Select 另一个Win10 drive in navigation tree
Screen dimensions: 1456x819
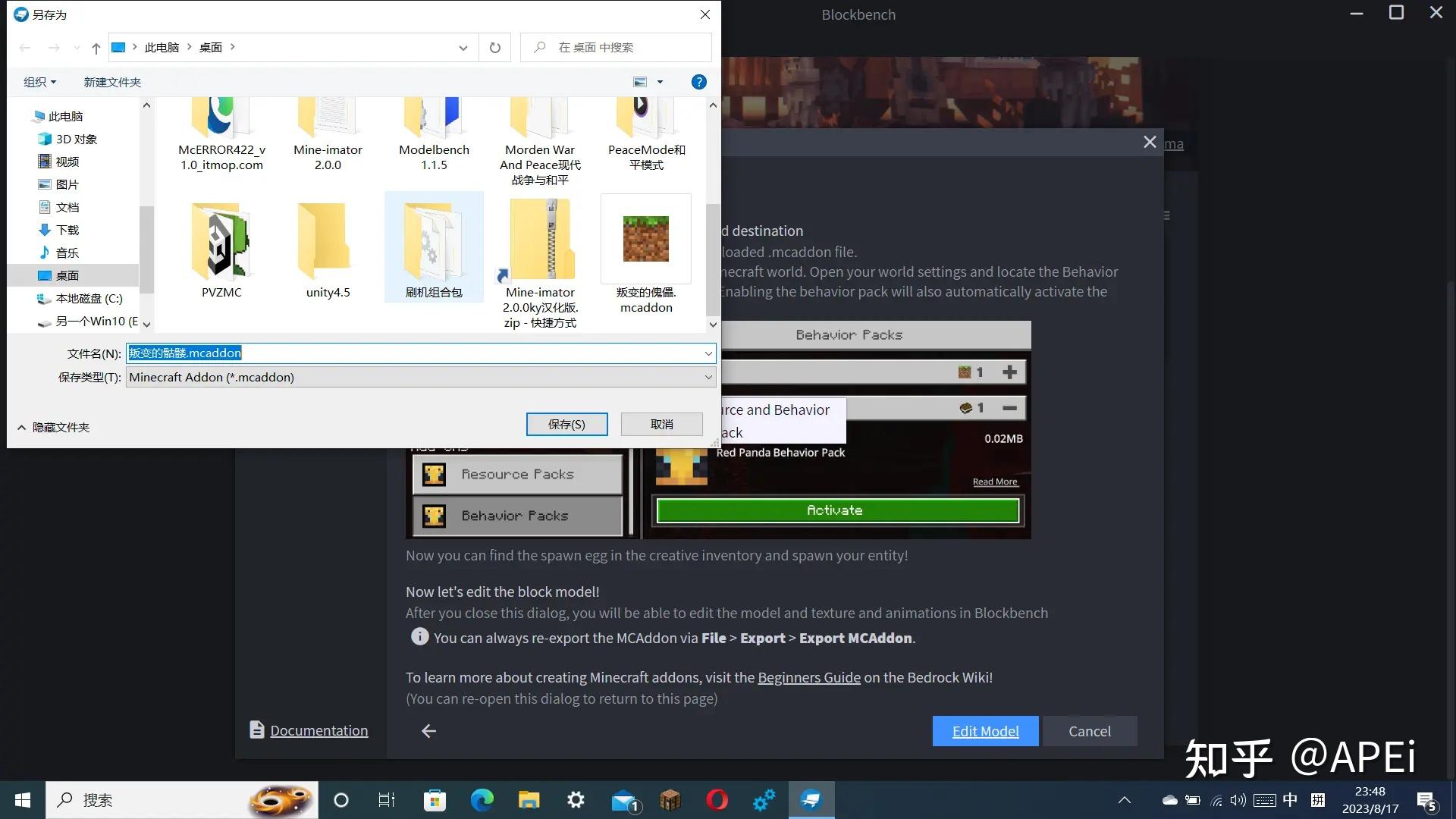[x=89, y=321]
